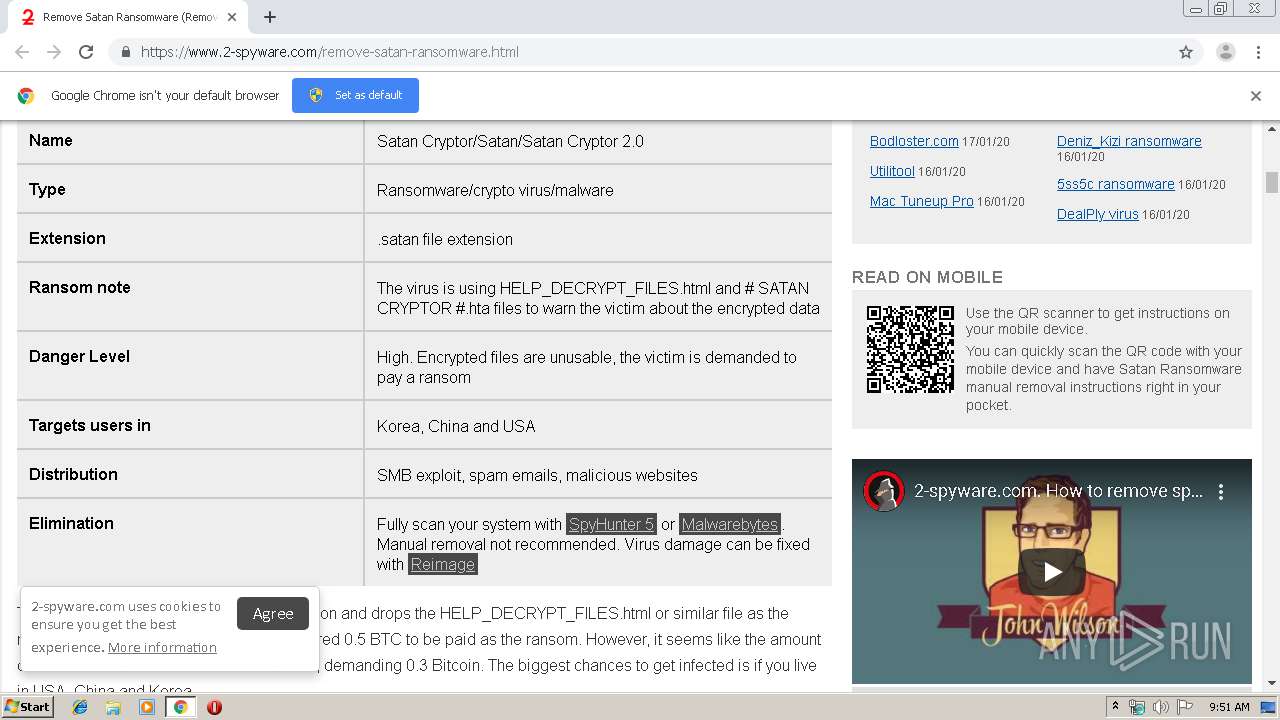The image size is (1280, 720).
Task: Open the DealPly virus link
Action: [1097, 214]
